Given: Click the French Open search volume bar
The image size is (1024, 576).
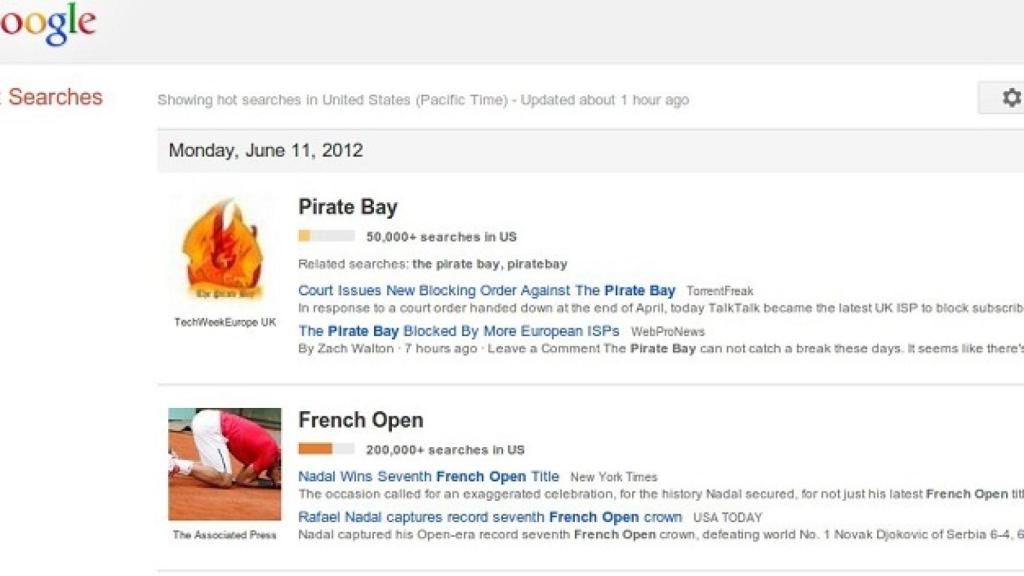Looking at the screenshot, I should (326, 449).
